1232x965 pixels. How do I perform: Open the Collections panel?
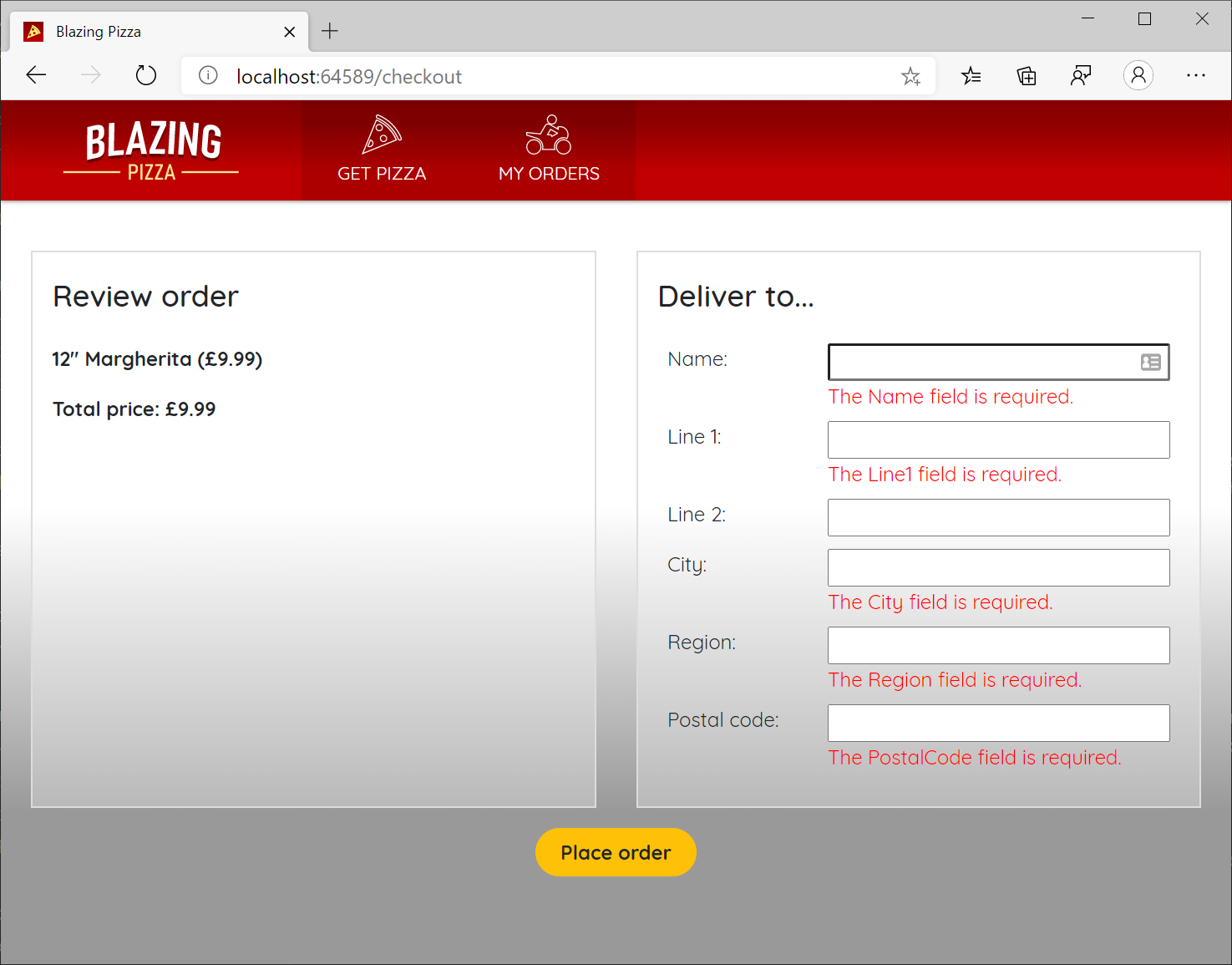click(1027, 76)
